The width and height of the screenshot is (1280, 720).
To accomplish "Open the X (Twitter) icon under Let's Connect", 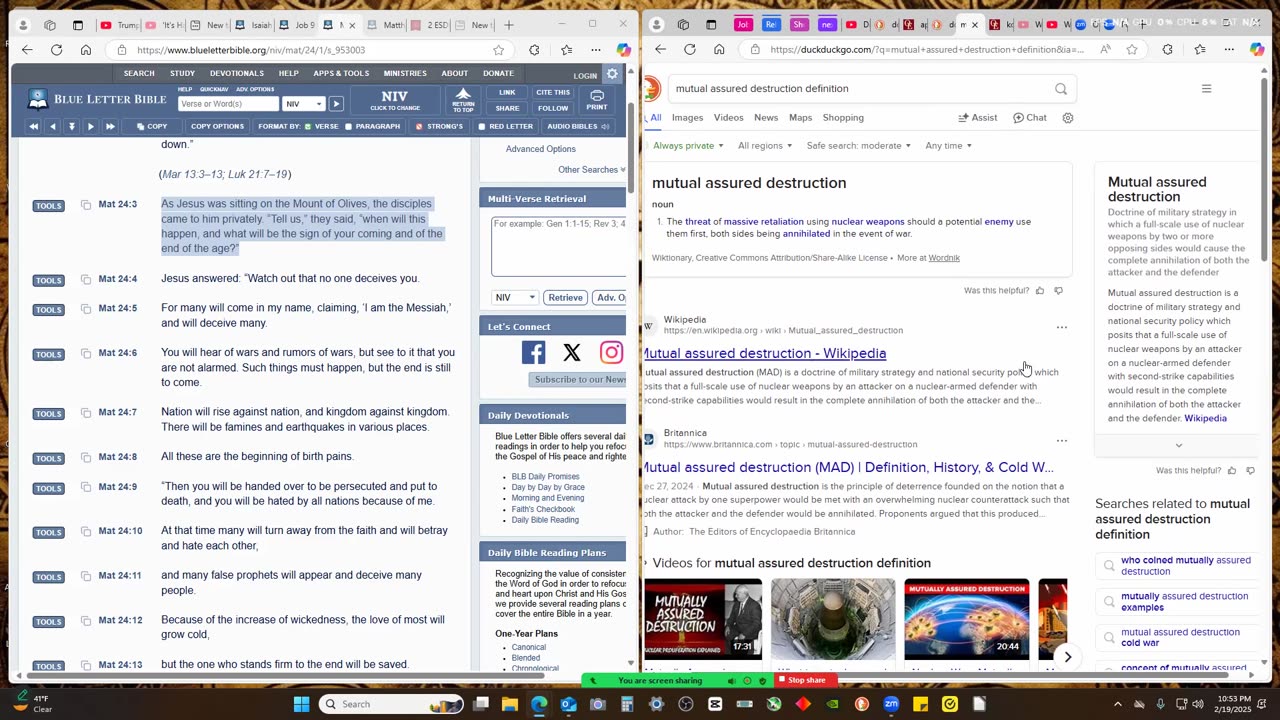I will click(572, 352).
